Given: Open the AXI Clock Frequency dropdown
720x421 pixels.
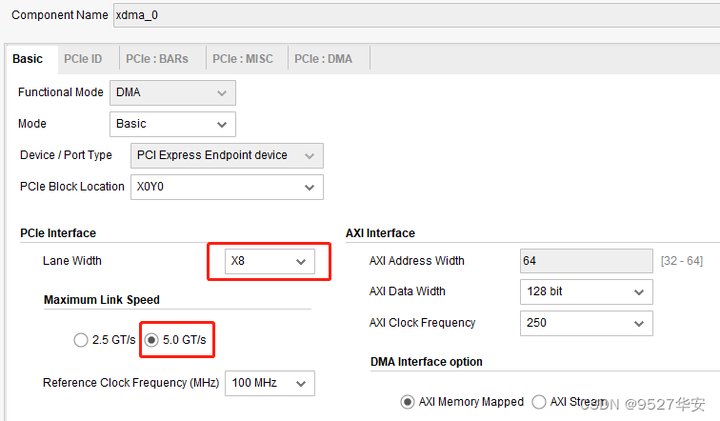Looking at the screenshot, I should coord(586,323).
